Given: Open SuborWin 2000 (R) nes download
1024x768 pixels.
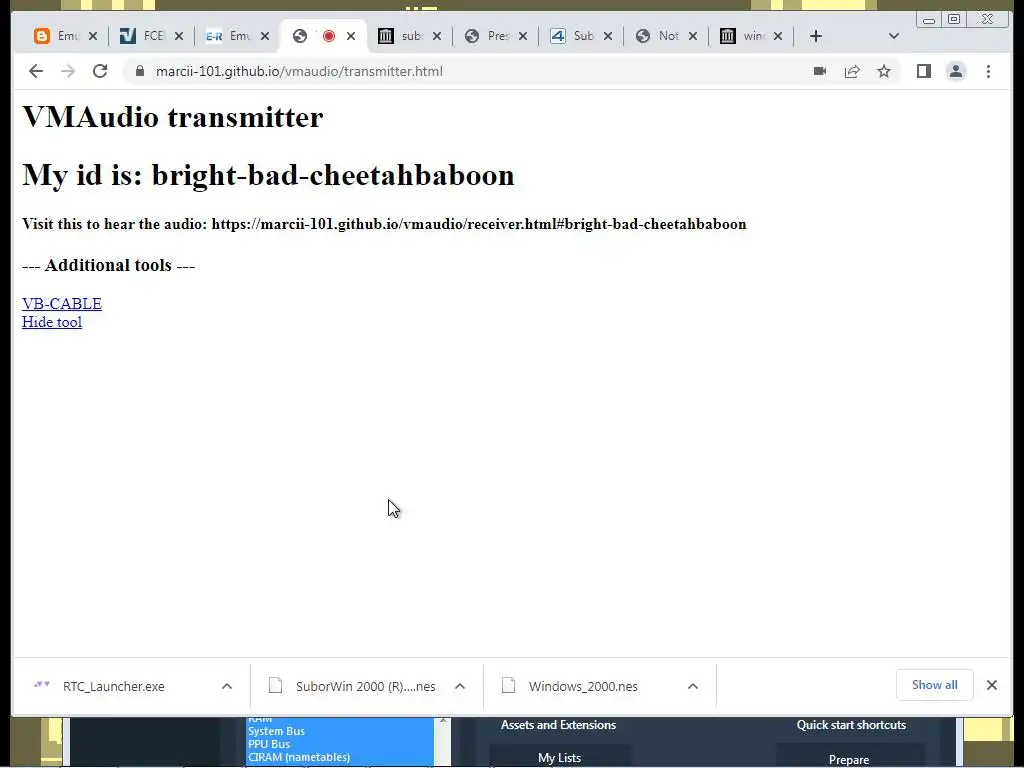Looking at the screenshot, I should click(365, 686).
